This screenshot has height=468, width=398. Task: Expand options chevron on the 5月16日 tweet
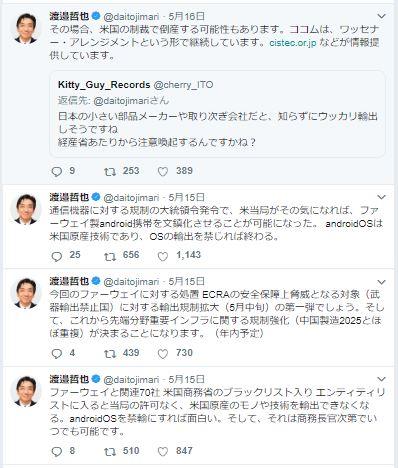pos(381,16)
